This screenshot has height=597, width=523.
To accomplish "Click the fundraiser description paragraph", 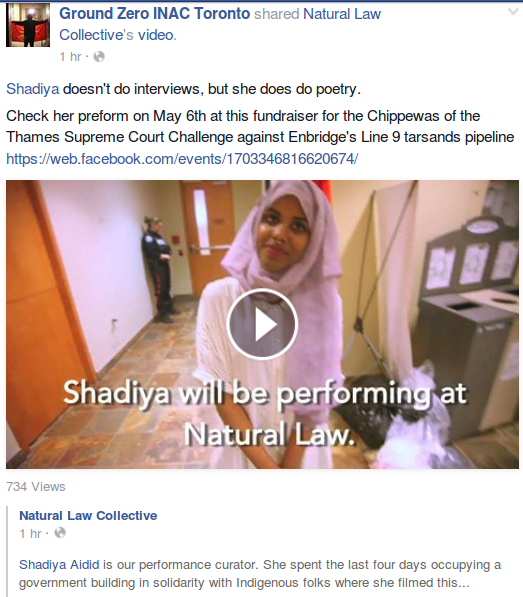I will (260, 126).
